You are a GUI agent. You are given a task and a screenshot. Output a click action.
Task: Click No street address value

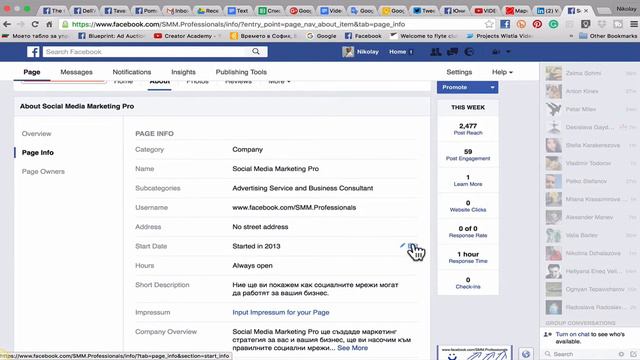[x=260, y=227]
